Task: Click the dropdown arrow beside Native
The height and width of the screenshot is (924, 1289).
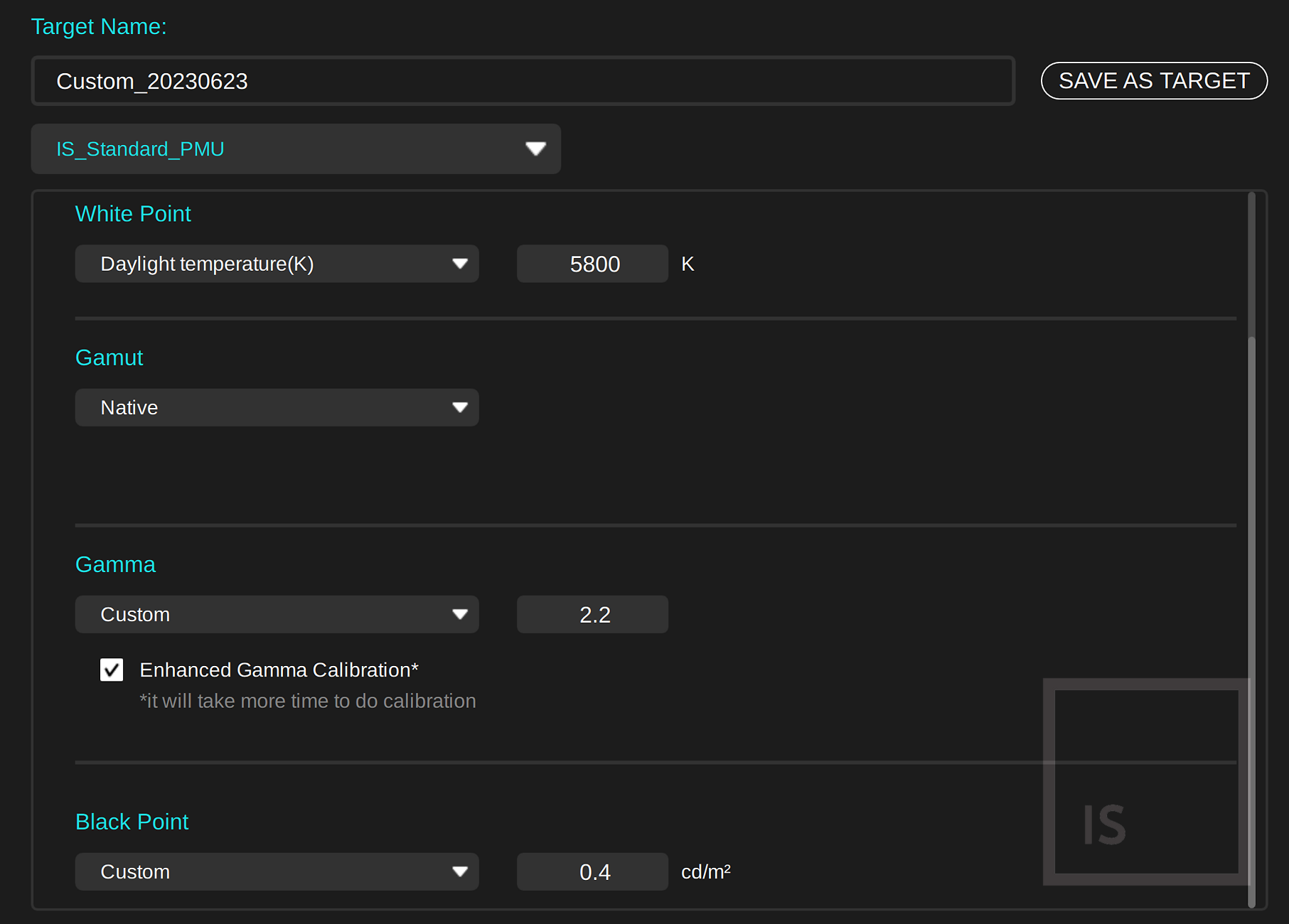Action: pyautogui.click(x=462, y=407)
